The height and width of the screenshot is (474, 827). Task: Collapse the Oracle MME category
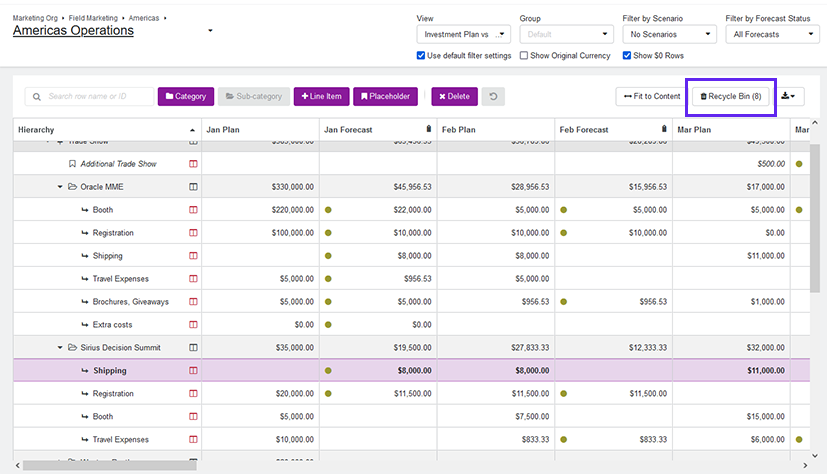[60, 187]
